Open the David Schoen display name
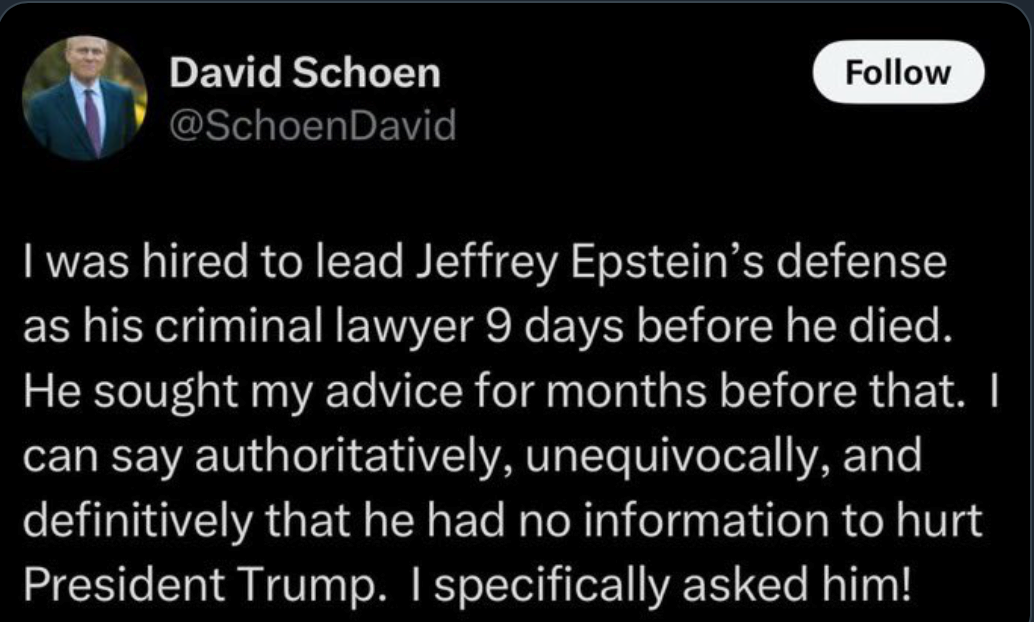Viewport: 1034px width, 622px height. (x=305, y=72)
